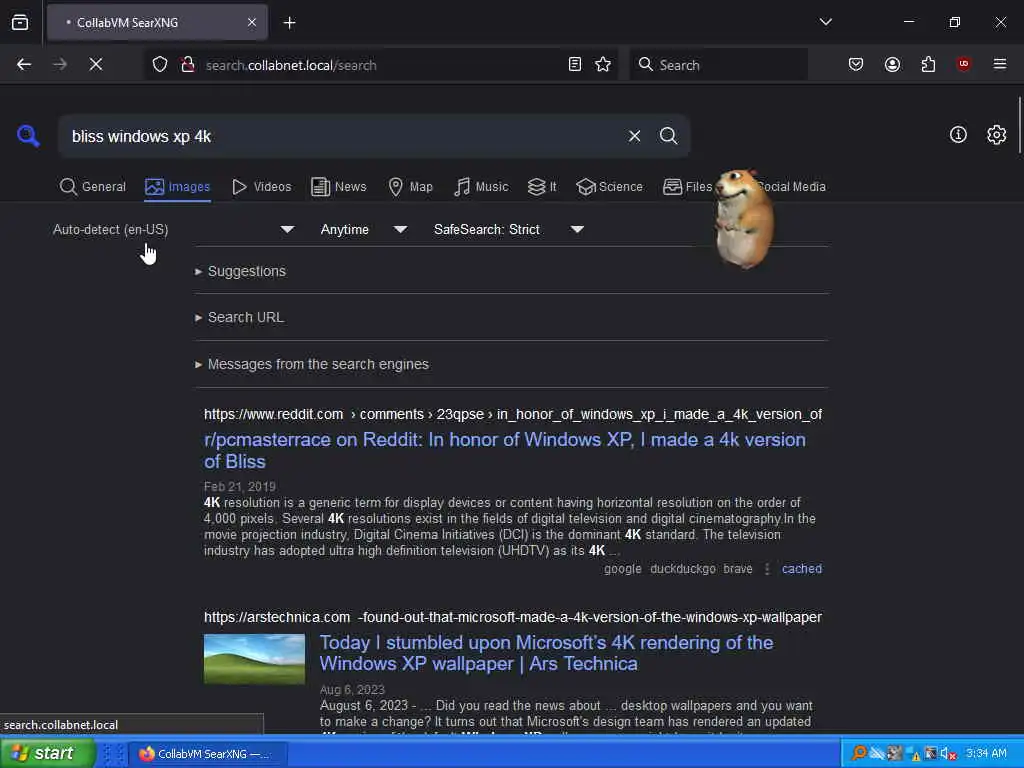Go back one page
Image resolution: width=1024 pixels, height=768 pixels.
(x=24, y=65)
